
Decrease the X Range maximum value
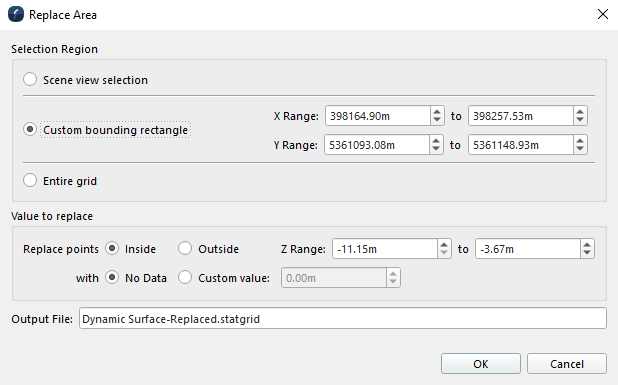point(580,120)
